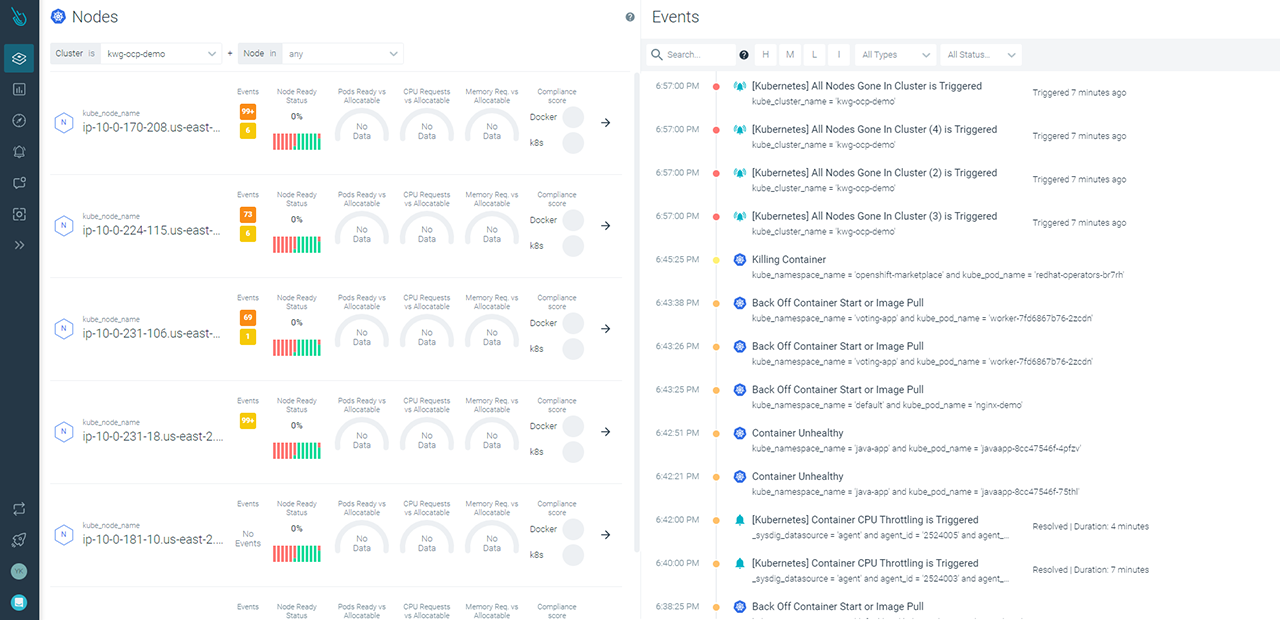The height and width of the screenshot is (620, 1280).
Task: Click hexagon node icon for ip-10-0-231-106
Action: (64, 328)
